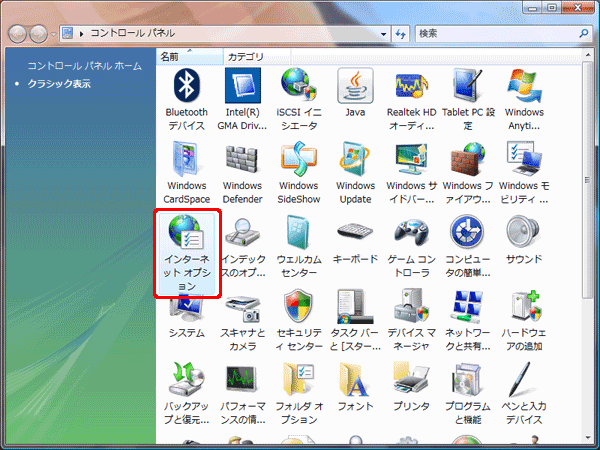Open コンピュータの簡単操作 icon
This screenshot has height=450, width=600.
(x=468, y=246)
